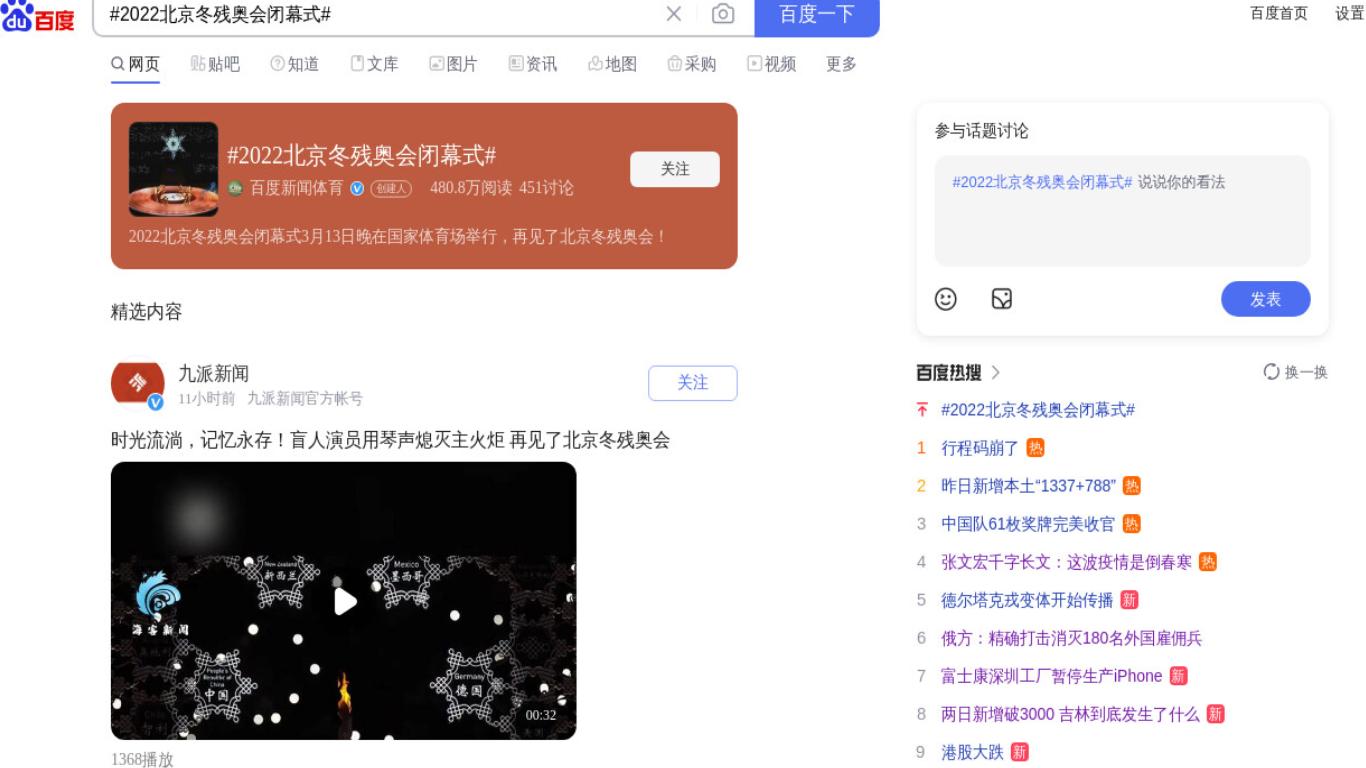Open the 九派新闻 avatar
1366x768 pixels.
(138, 385)
